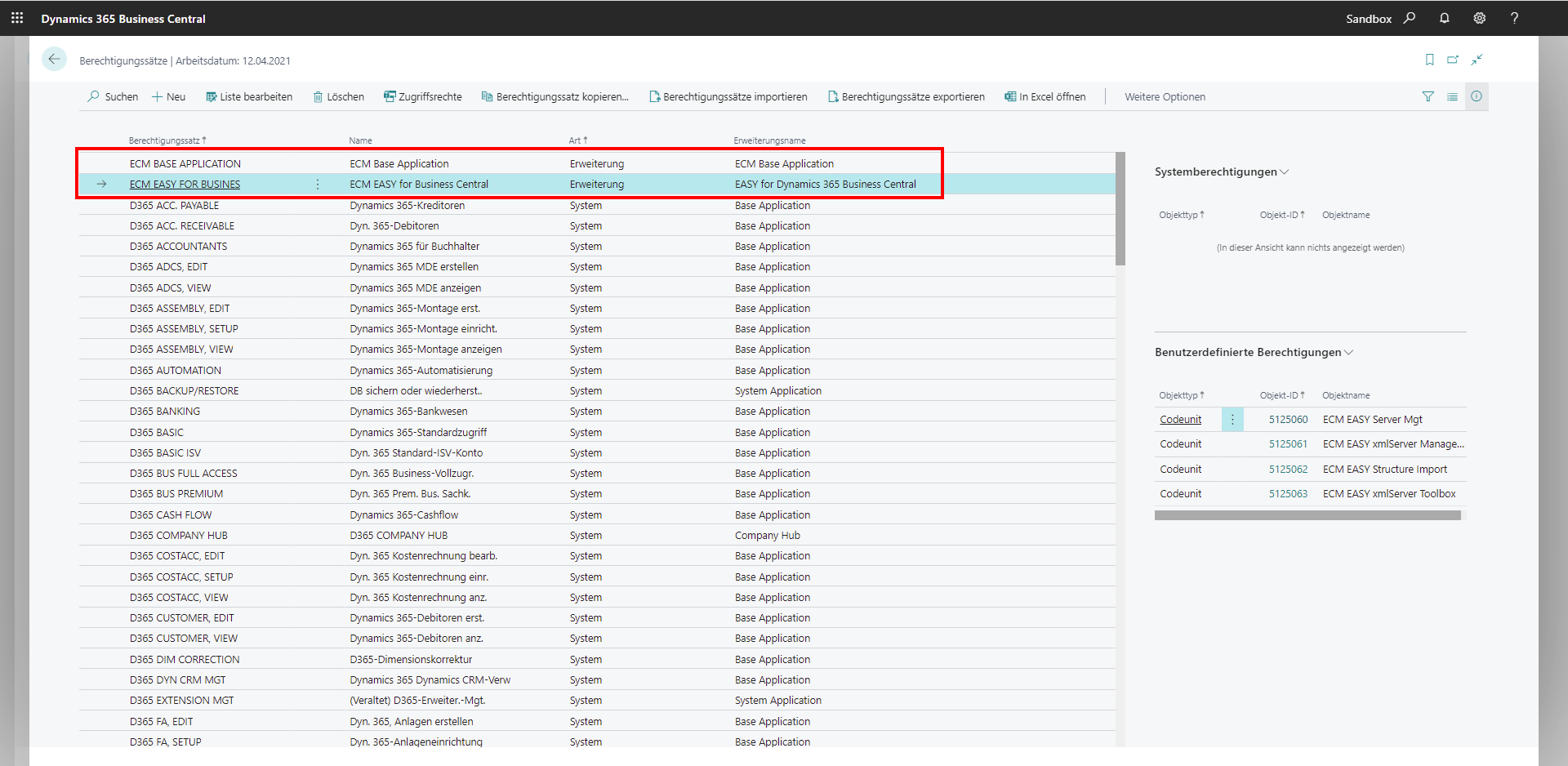Bookmark this page with bookmark icon
The image size is (1568, 766).
[1429, 60]
